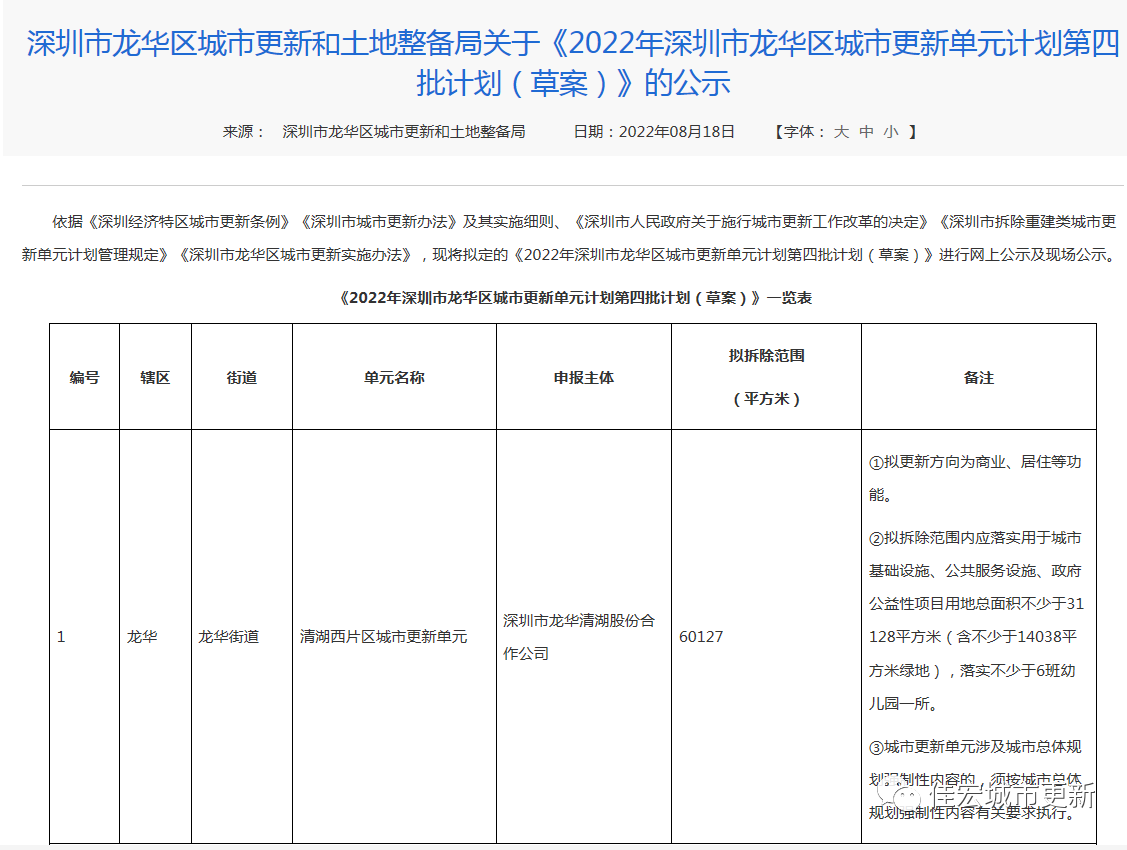Viewport: 1127px width, 850px height.
Task: Set font size to large (大)
Action: point(841,131)
